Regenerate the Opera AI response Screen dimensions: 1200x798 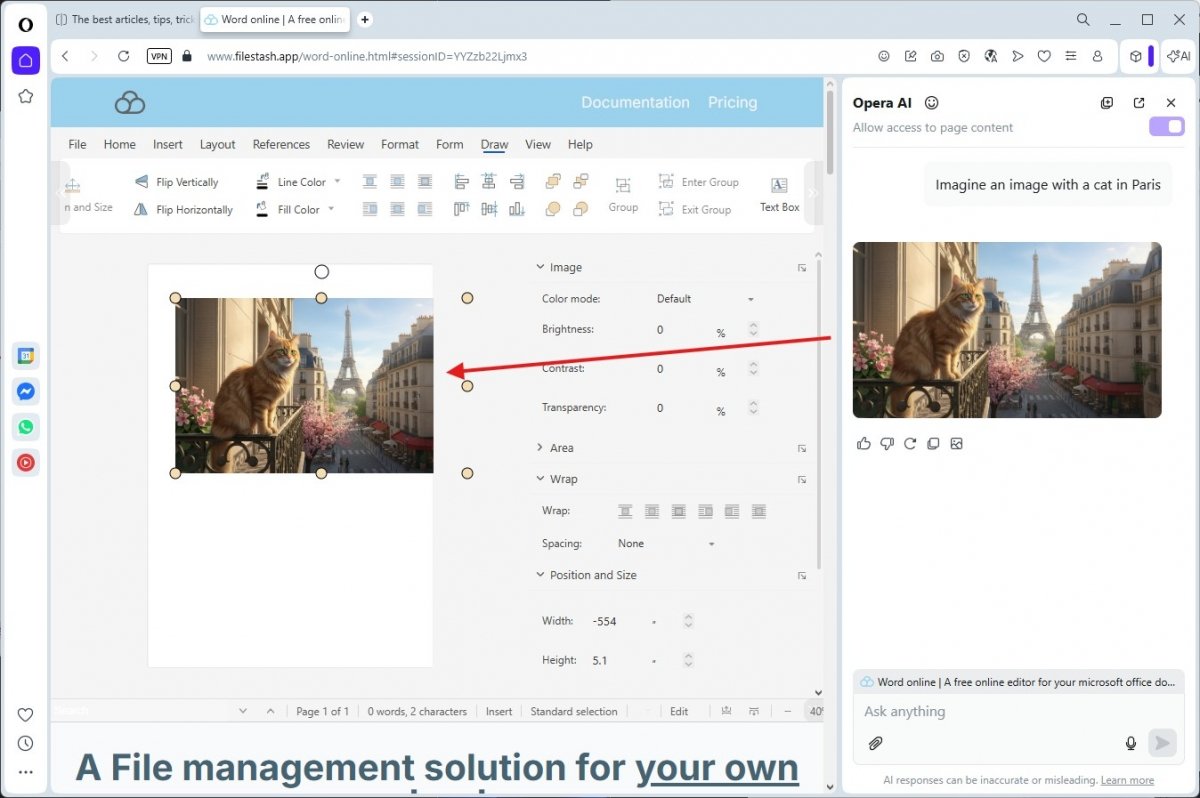(x=910, y=444)
